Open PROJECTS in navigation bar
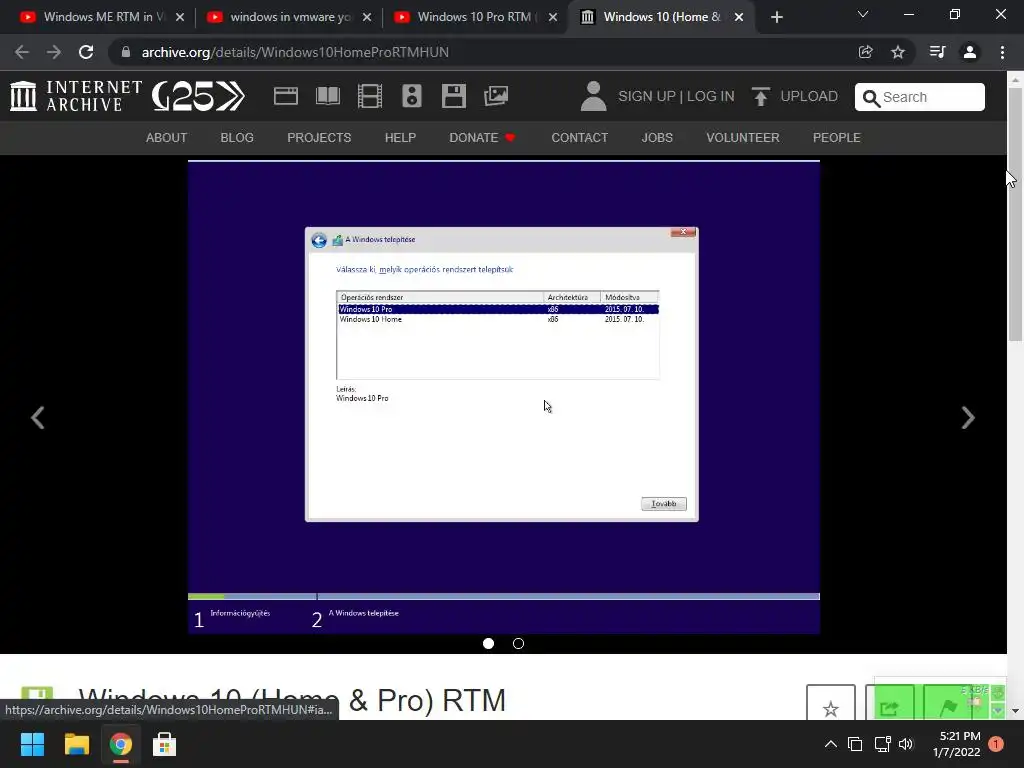Viewport: 1024px width, 768px height. [319, 138]
